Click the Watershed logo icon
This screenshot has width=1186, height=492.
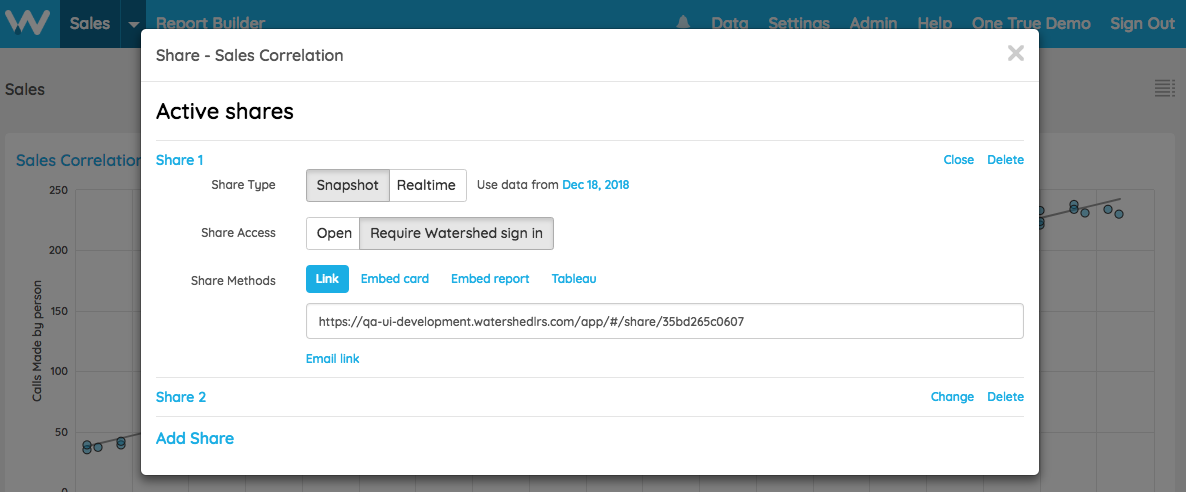coord(27,23)
